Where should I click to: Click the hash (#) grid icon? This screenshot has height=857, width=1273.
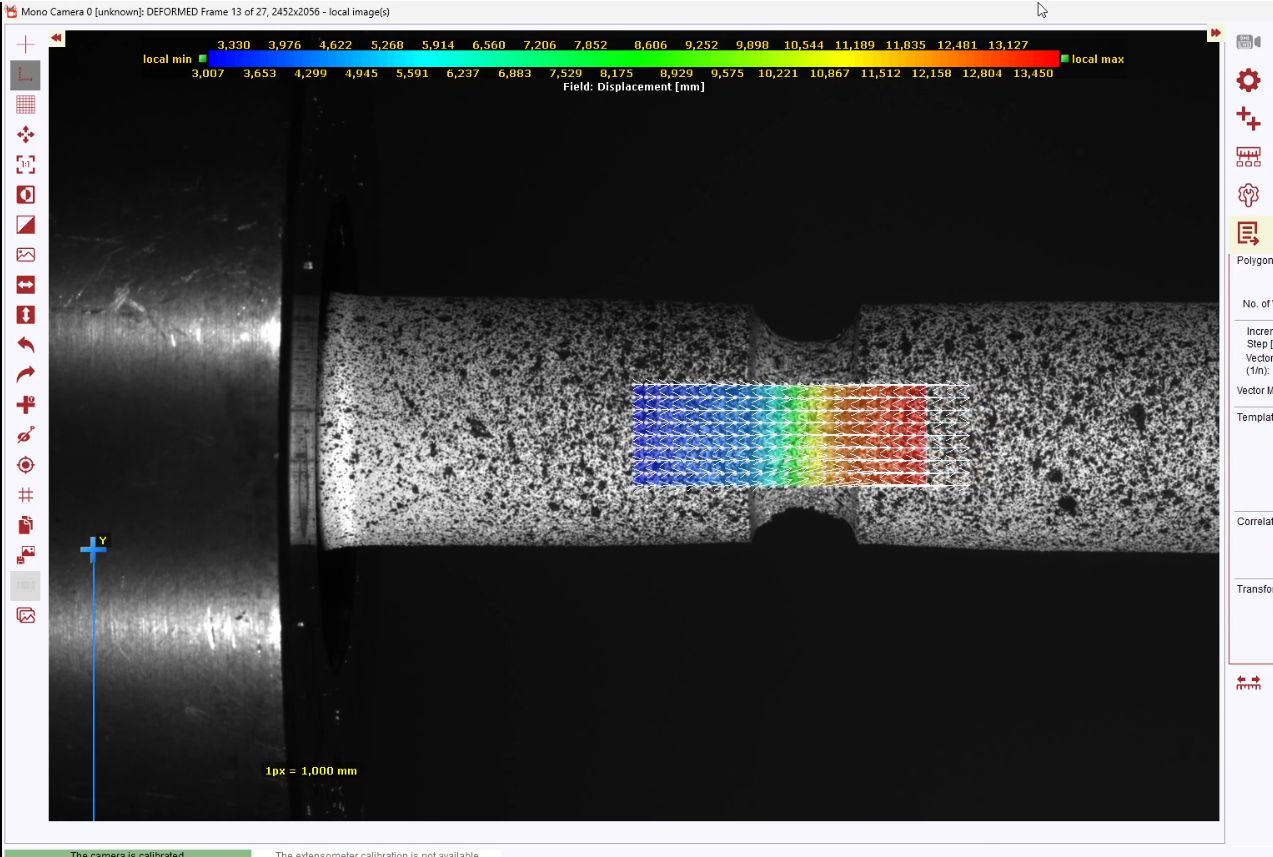pos(26,495)
